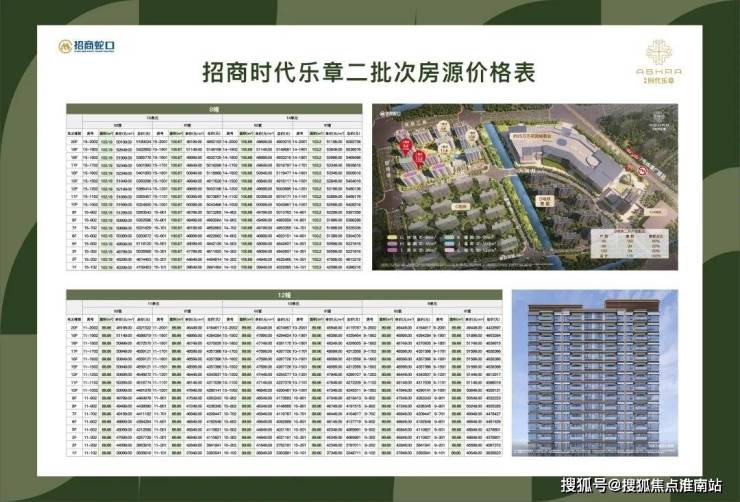This screenshot has width=740, height=502.
Task: Click the 搜狐号@搜狐焦点淮南站 watermark
Action: point(642,486)
